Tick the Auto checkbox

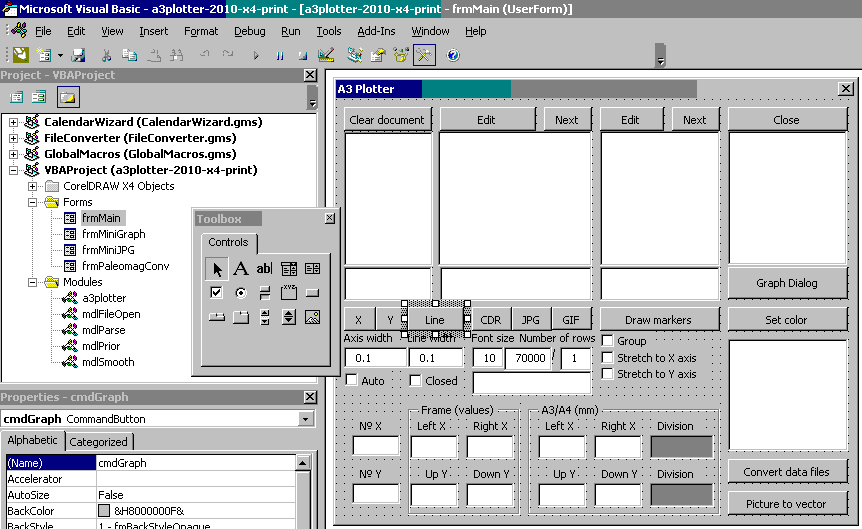(x=351, y=380)
